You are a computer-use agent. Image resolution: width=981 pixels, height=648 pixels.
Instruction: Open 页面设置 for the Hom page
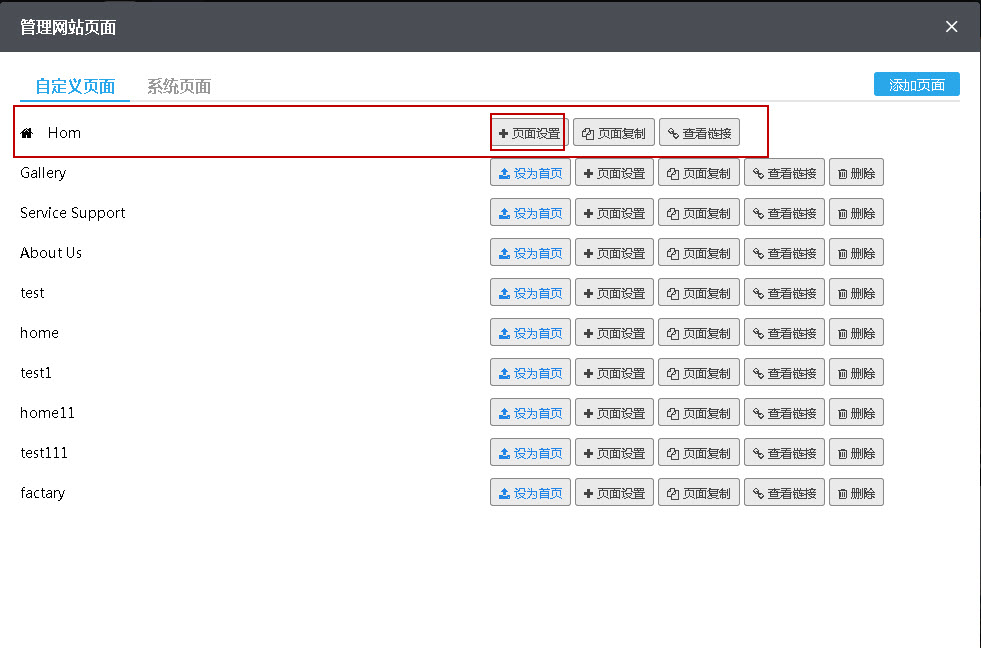(529, 133)
